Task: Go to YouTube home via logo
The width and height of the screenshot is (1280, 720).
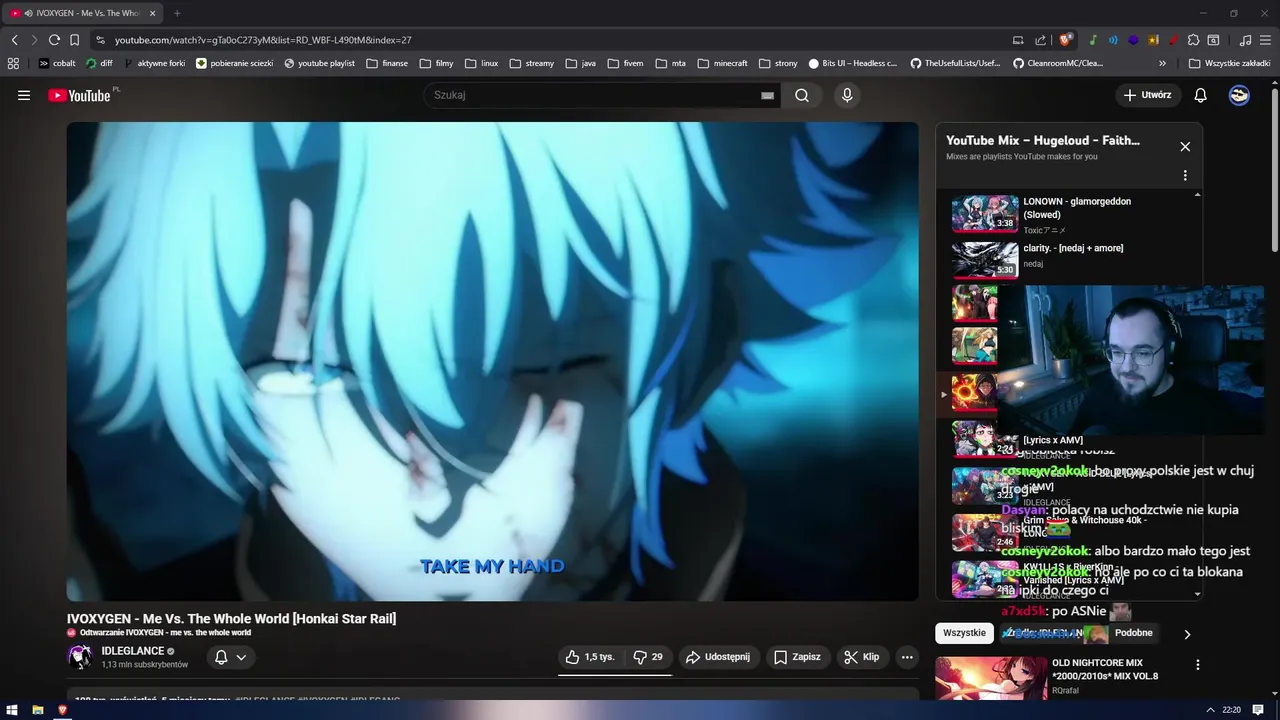Action: [80, 95]
